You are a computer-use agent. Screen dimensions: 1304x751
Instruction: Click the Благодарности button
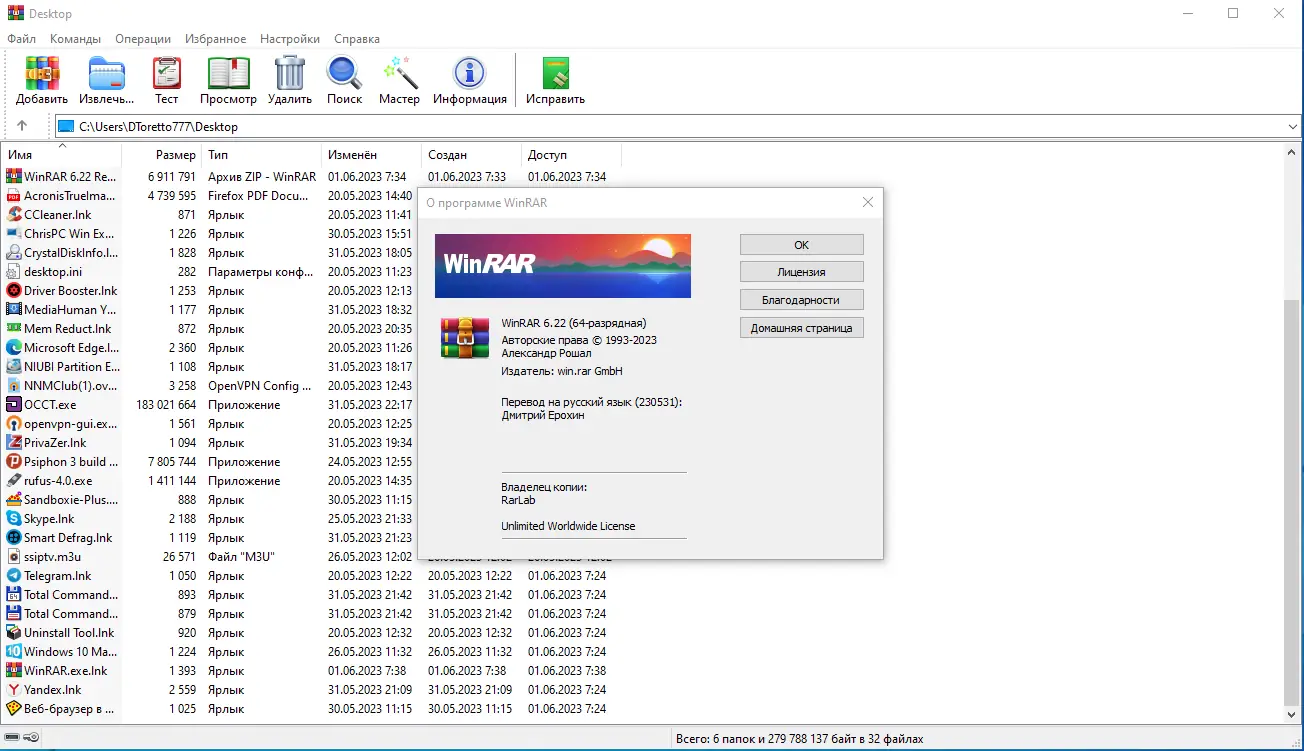click(x=801, y=300)
